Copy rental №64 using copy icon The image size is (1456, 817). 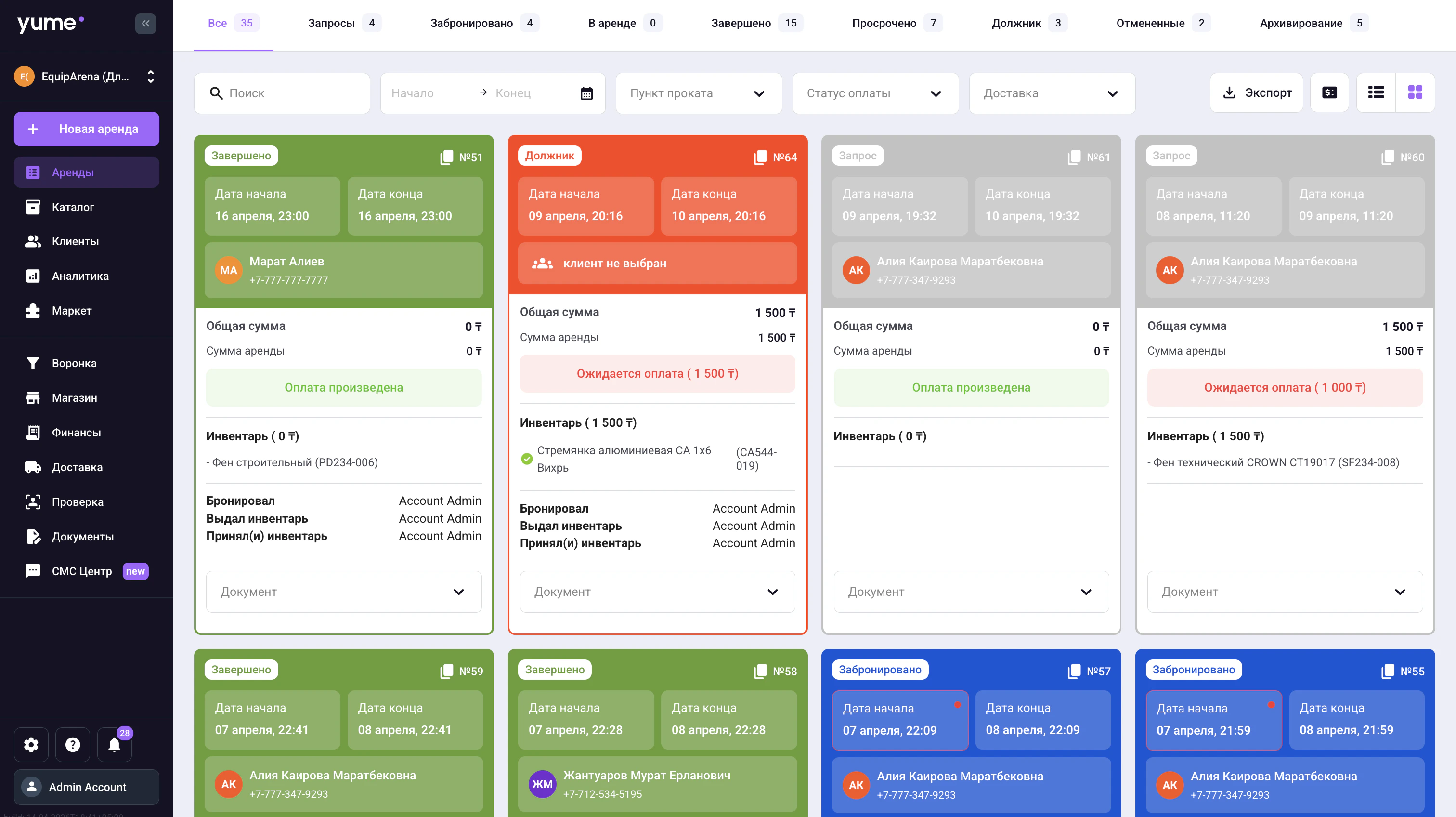pos(760,157)
